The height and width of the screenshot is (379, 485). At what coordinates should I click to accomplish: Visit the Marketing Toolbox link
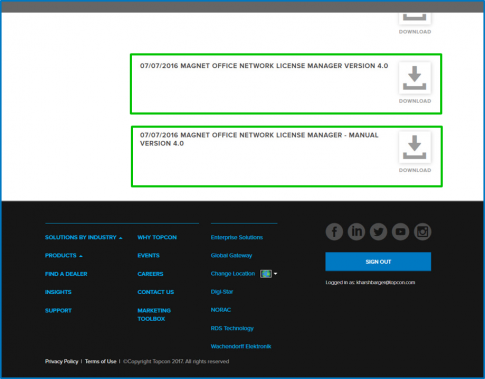point(154,315)
